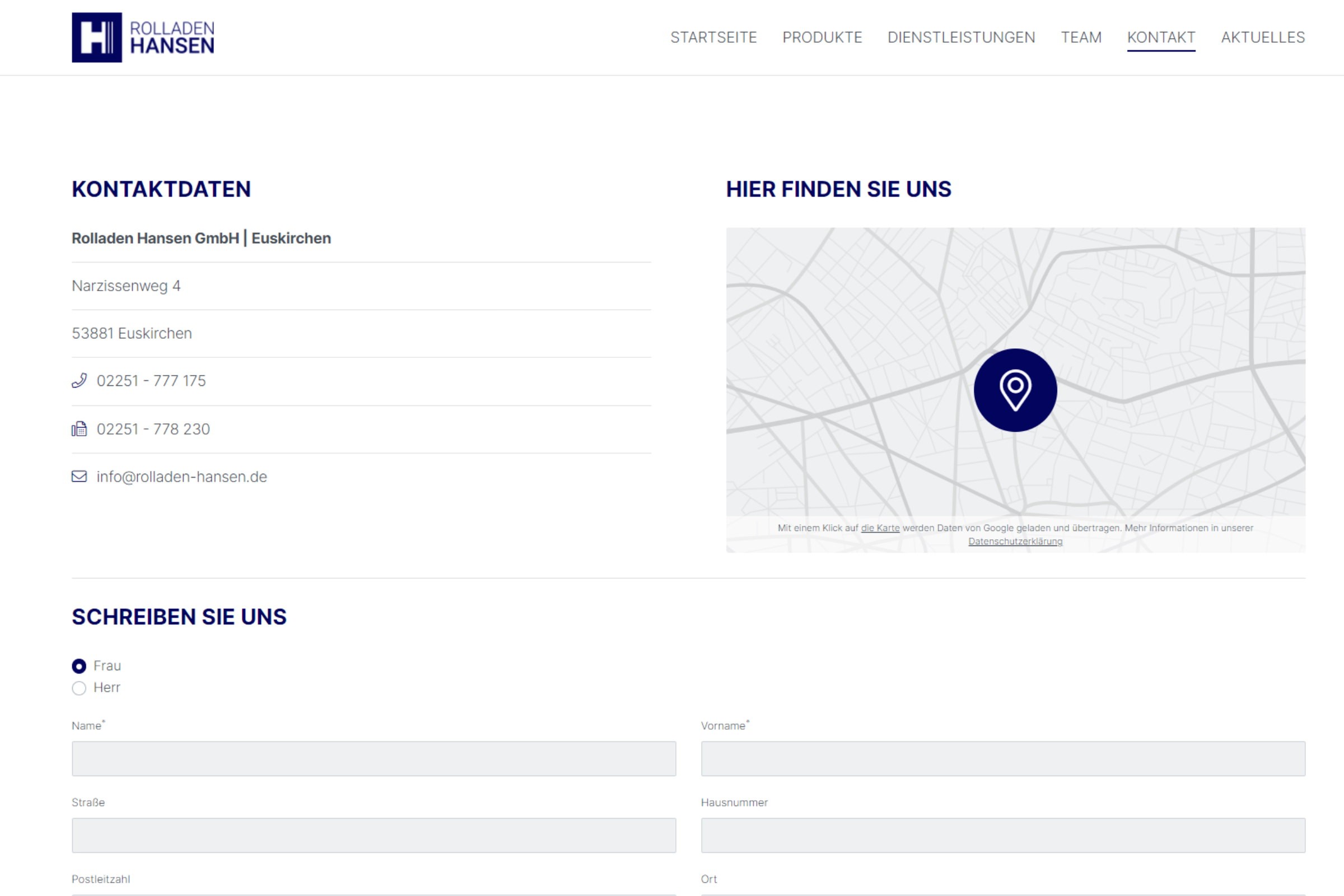Click the phone handset icon

tap(80, 381)
